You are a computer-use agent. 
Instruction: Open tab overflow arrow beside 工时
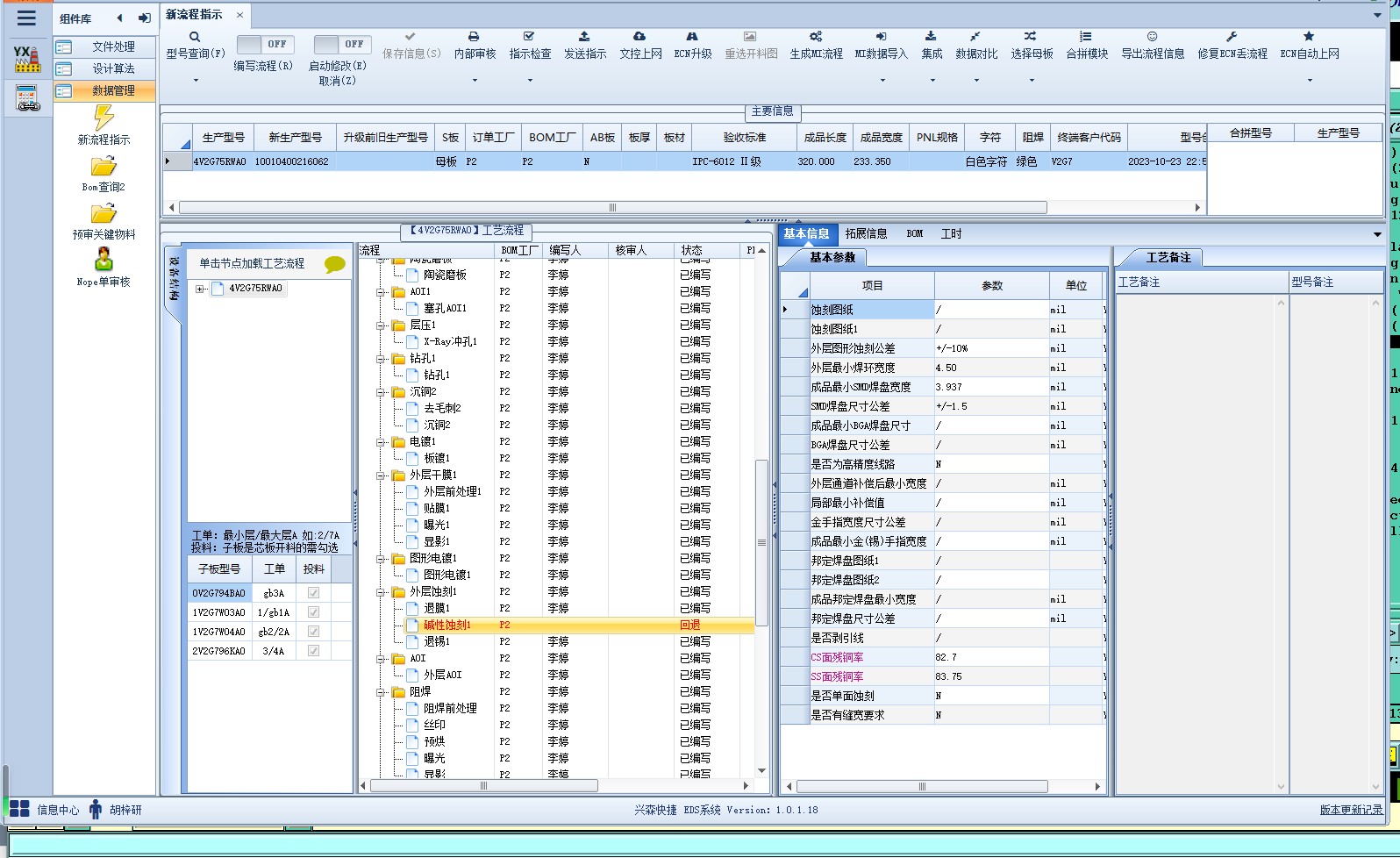[1377, 234]
